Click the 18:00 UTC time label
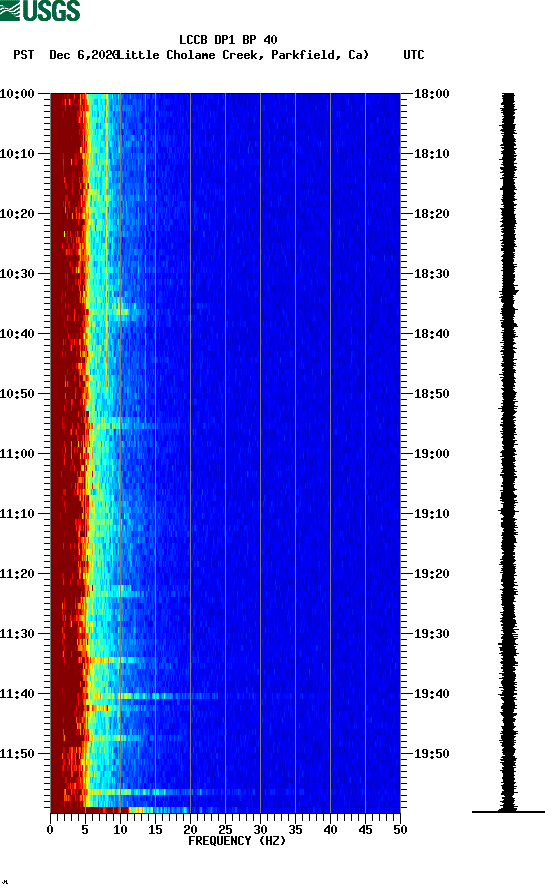The width and height of the screenshot is (552, 893). pos(432,93)
